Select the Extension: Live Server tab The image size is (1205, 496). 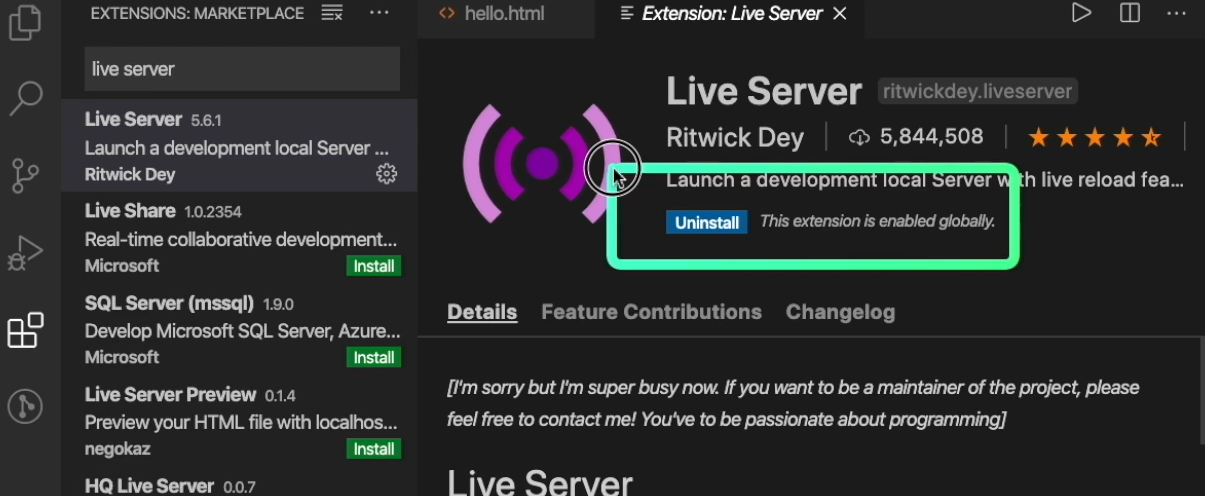click(x=731, y=14)
